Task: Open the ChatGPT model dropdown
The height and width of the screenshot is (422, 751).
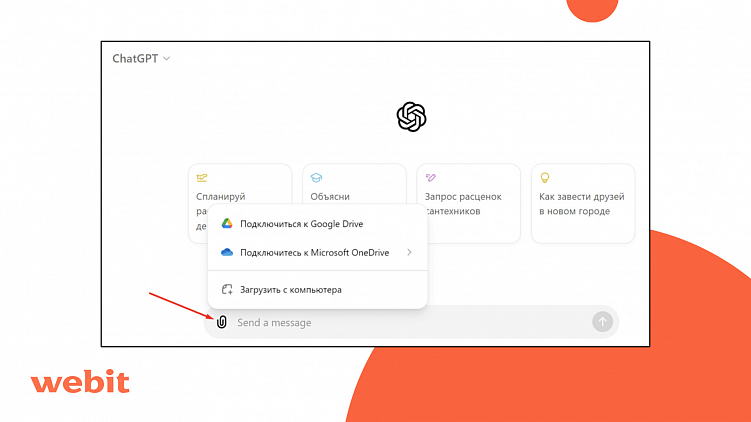Action: pos(141,58)
